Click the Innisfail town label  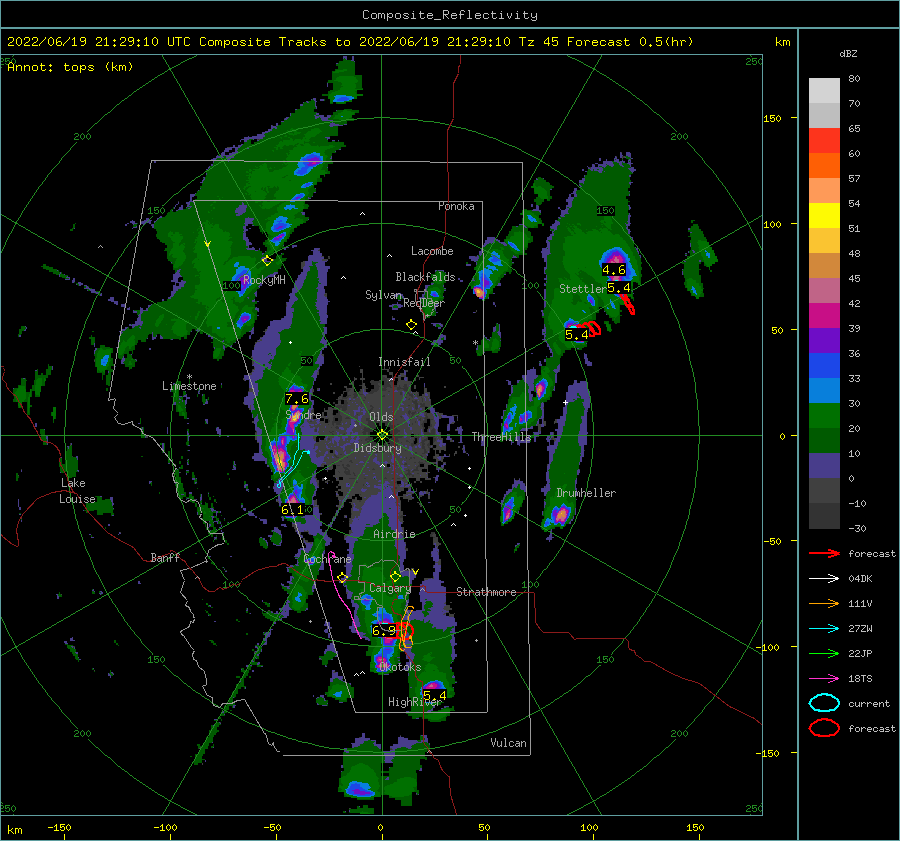click(404, 362)
